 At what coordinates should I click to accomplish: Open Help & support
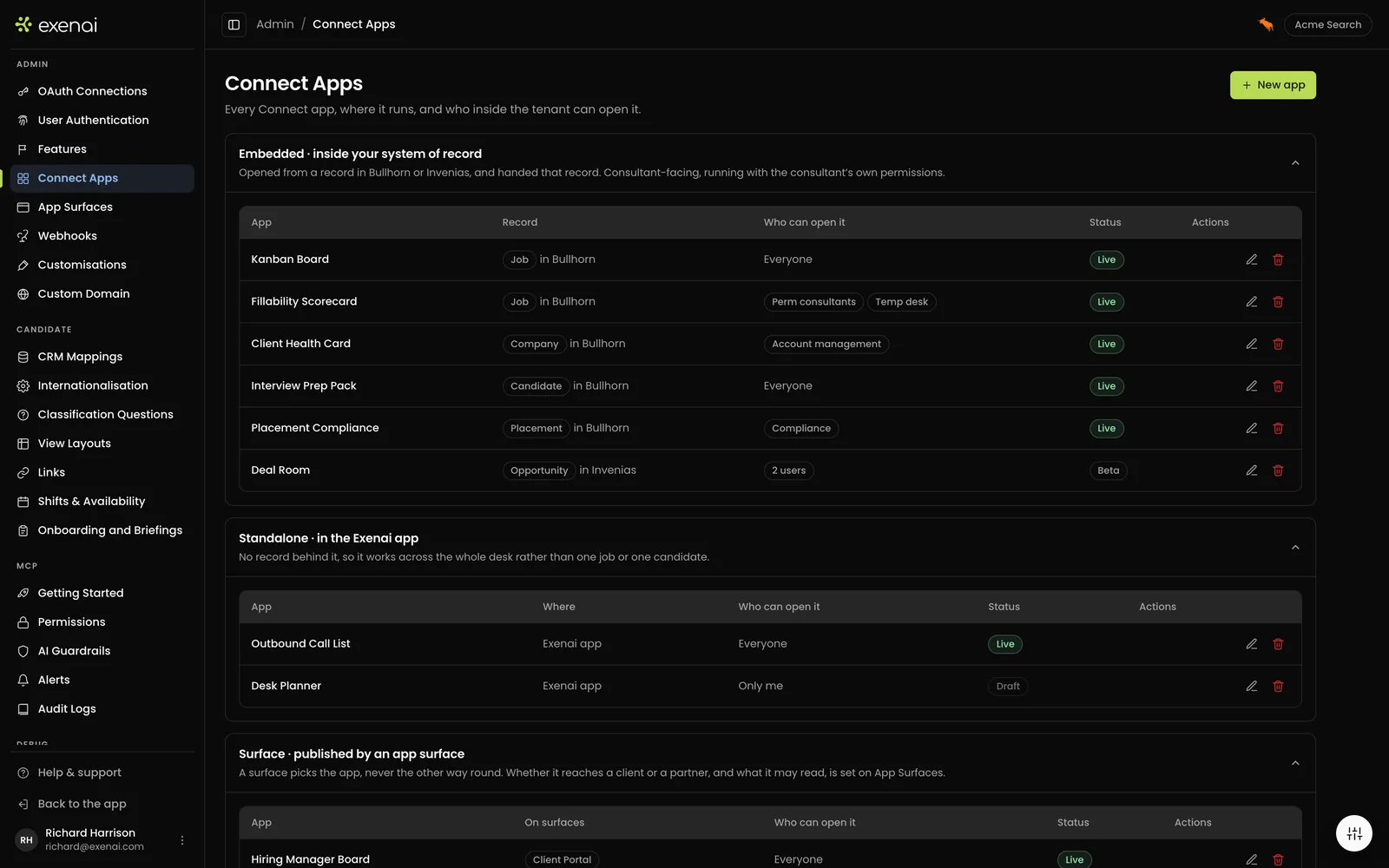coord(102,773)
